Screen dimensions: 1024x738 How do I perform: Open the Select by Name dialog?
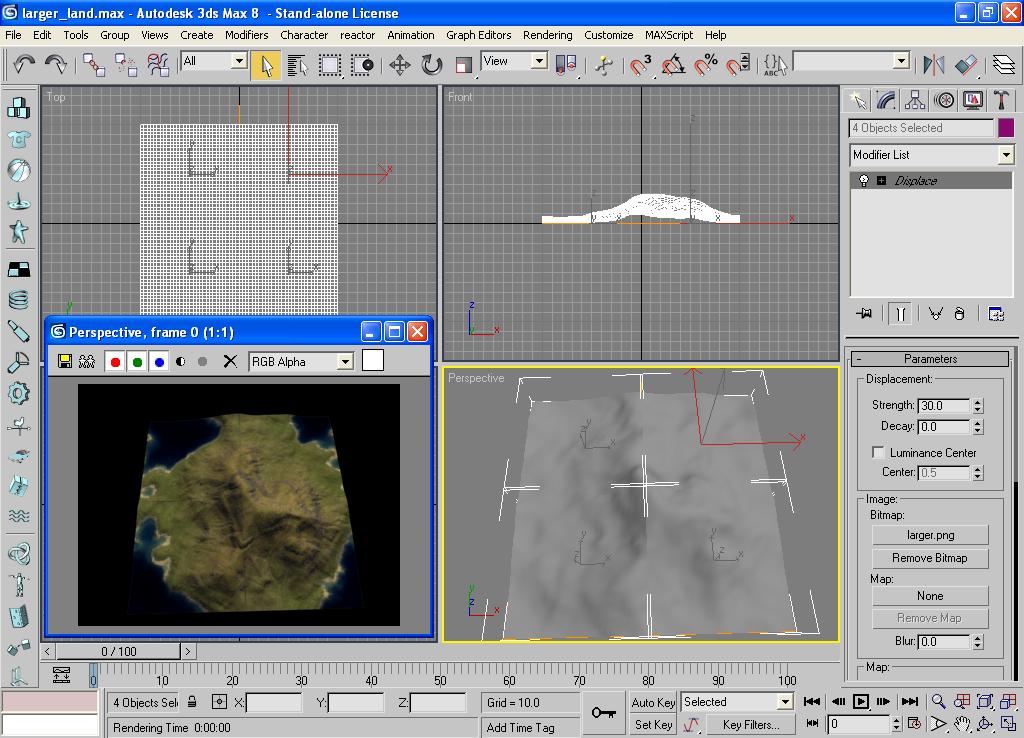pos(298,65)
